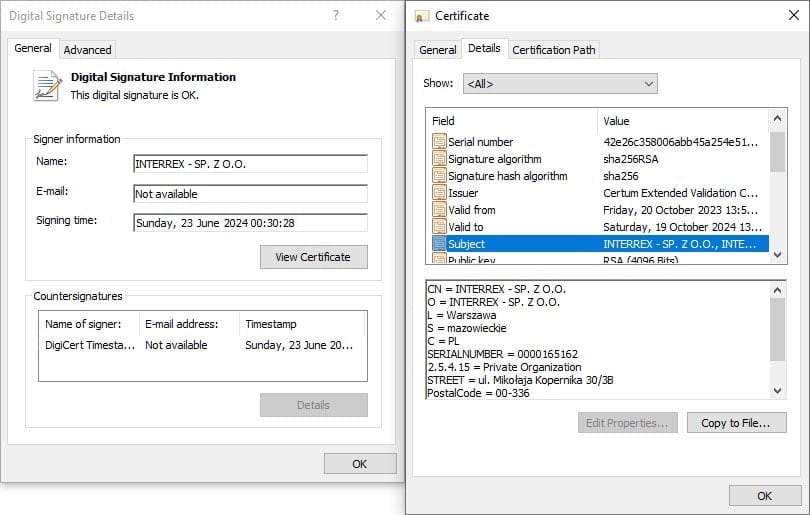Viewport: 810px width, 515px height.
Task: Click OK in Digital Signature Details
Action: pos(360,464)
